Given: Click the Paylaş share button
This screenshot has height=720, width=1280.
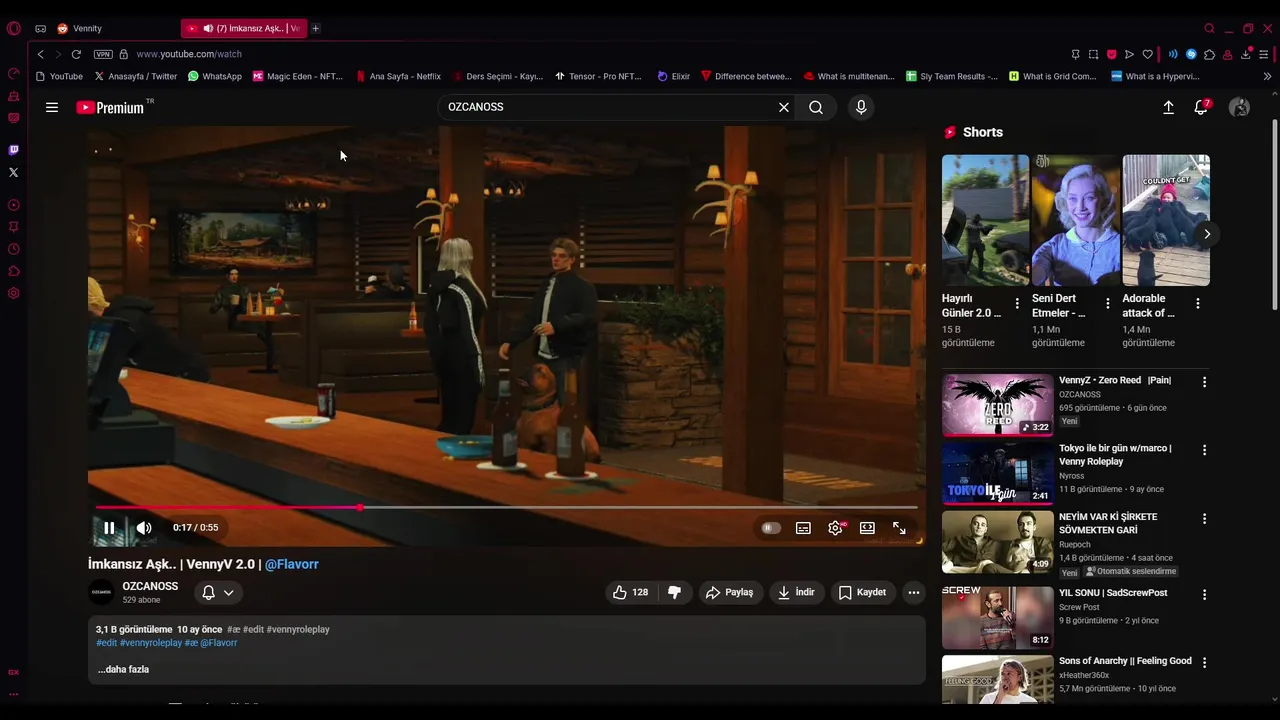Looking at the screenshot, I should 730,592.
